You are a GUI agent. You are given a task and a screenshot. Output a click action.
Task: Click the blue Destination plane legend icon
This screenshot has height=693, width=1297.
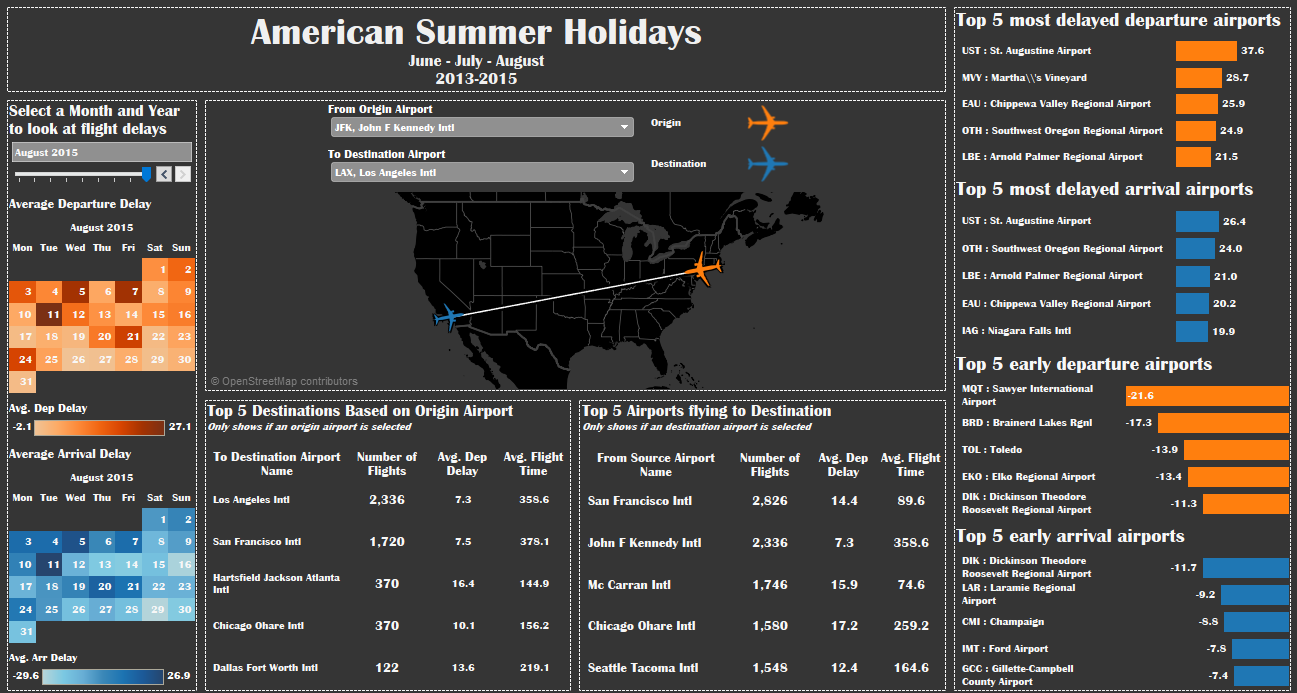[x=767, y=163]
